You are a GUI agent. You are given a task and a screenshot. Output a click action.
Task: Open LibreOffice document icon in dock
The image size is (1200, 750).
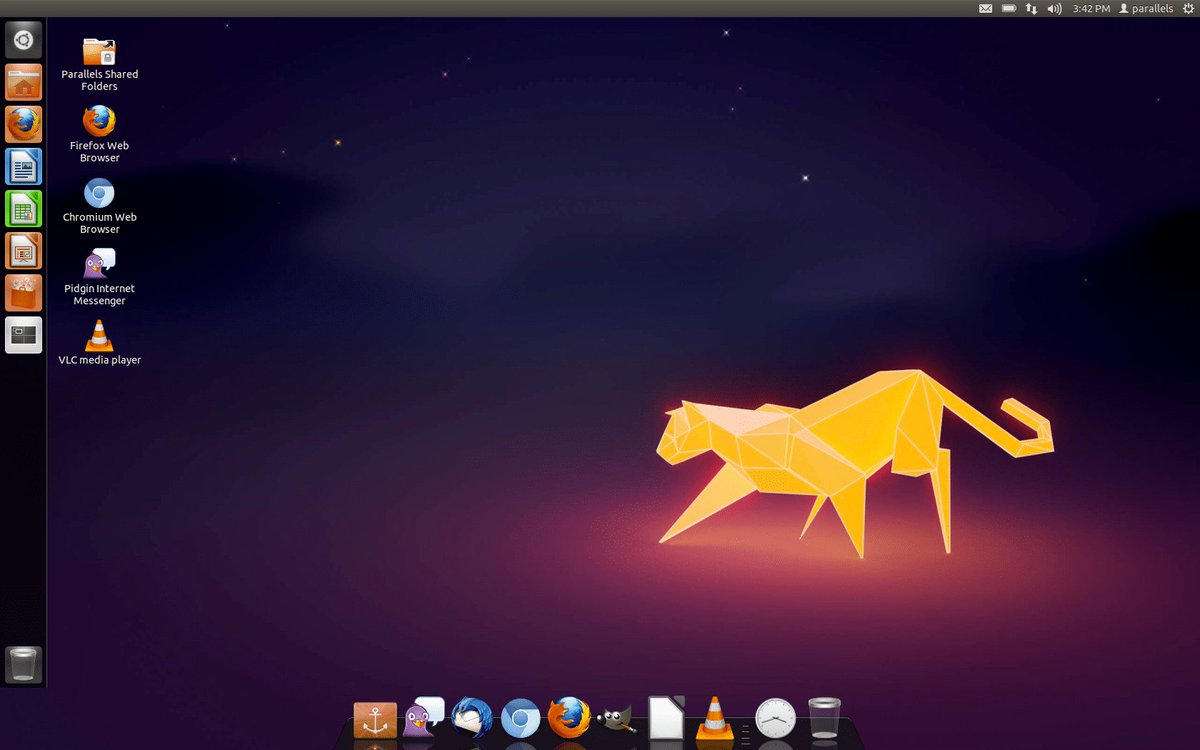(x=666, y=717)
